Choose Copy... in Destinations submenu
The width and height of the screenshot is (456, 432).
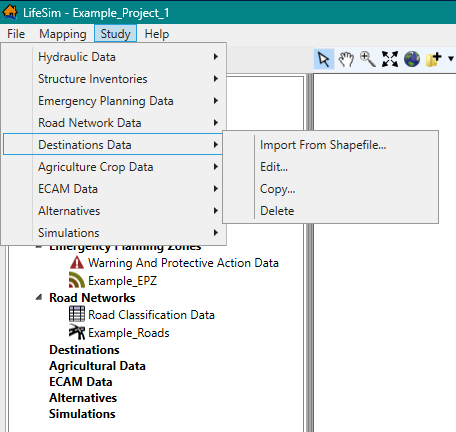(x=330, y=189)
